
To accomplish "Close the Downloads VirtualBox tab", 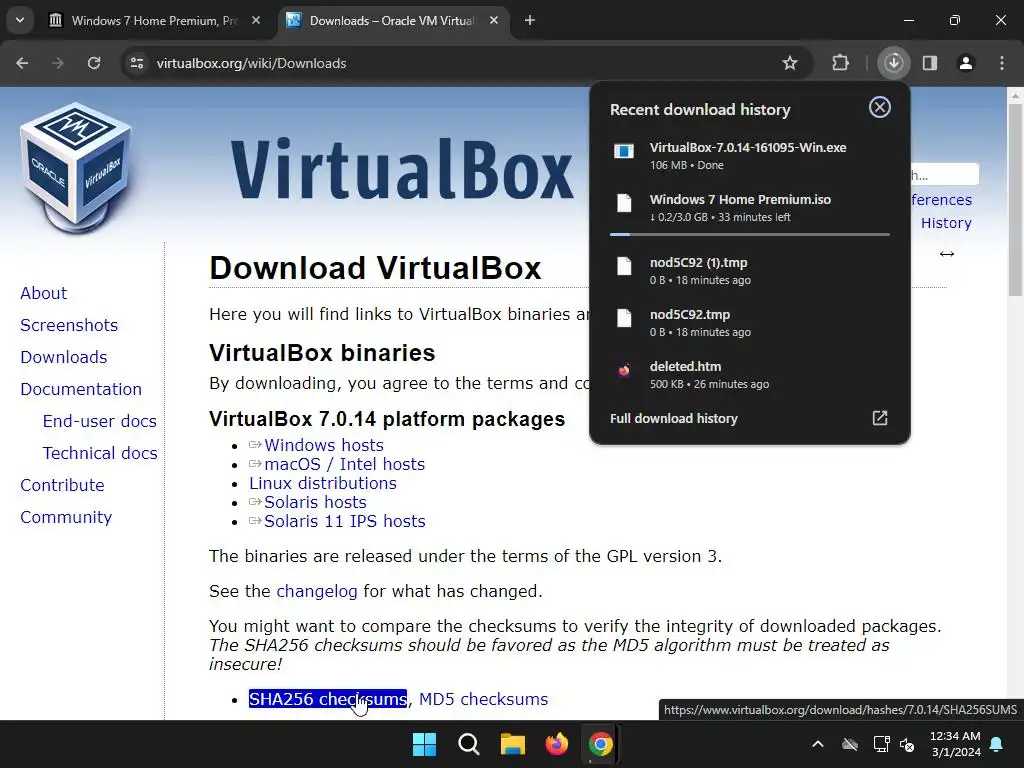I will [x=494, y=20].
